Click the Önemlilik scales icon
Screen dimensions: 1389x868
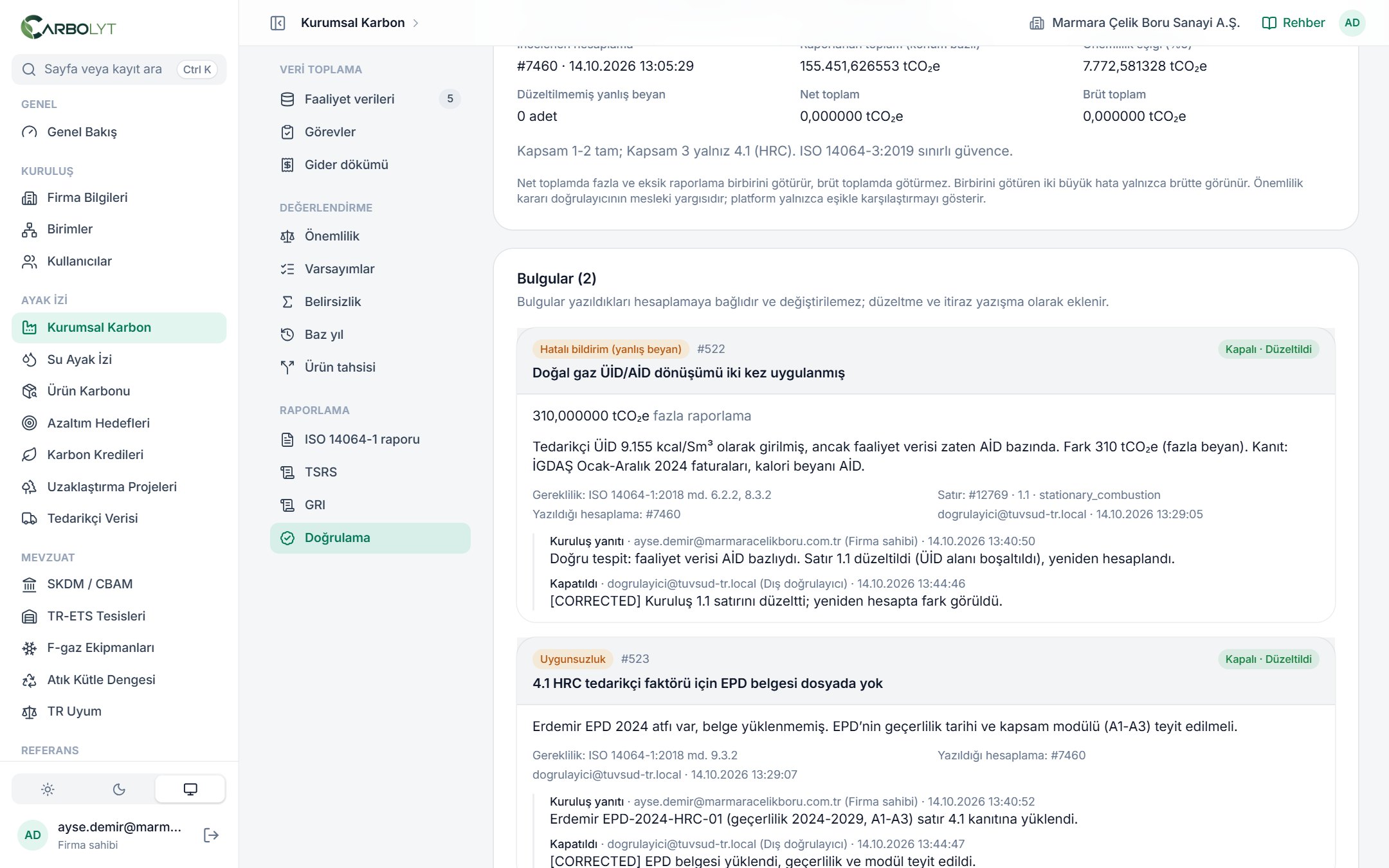point(287,237)
